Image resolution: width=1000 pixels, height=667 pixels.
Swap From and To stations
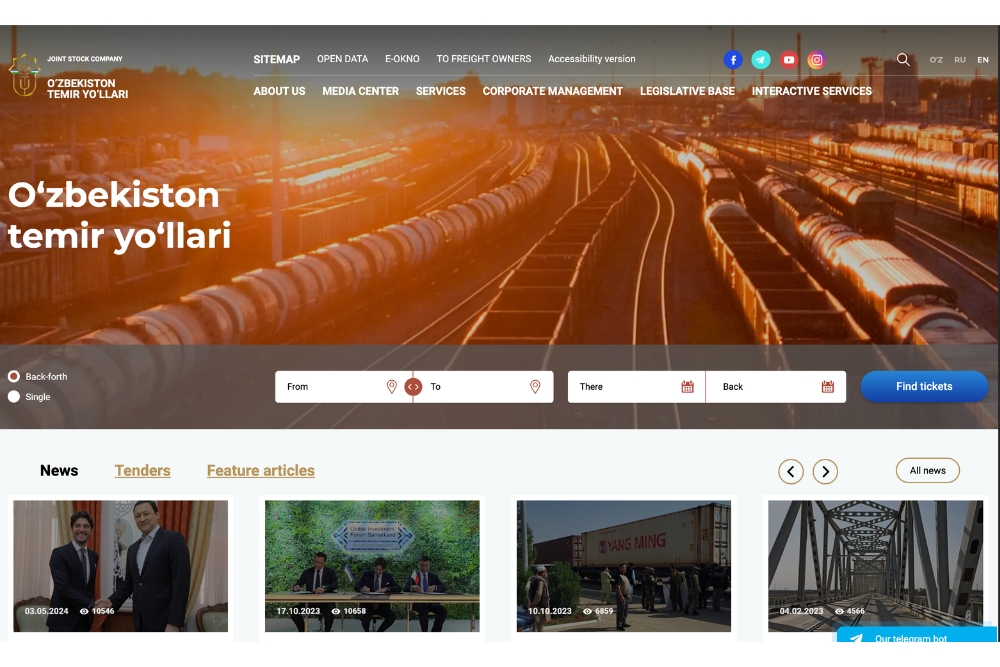point(413,387)
